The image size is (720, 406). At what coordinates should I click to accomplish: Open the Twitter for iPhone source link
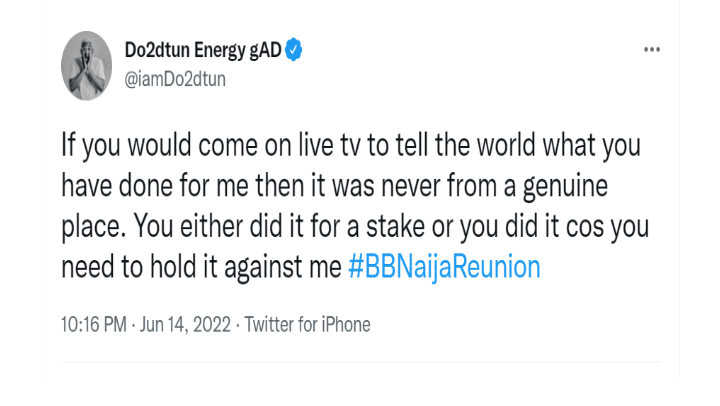click(307, 325)
